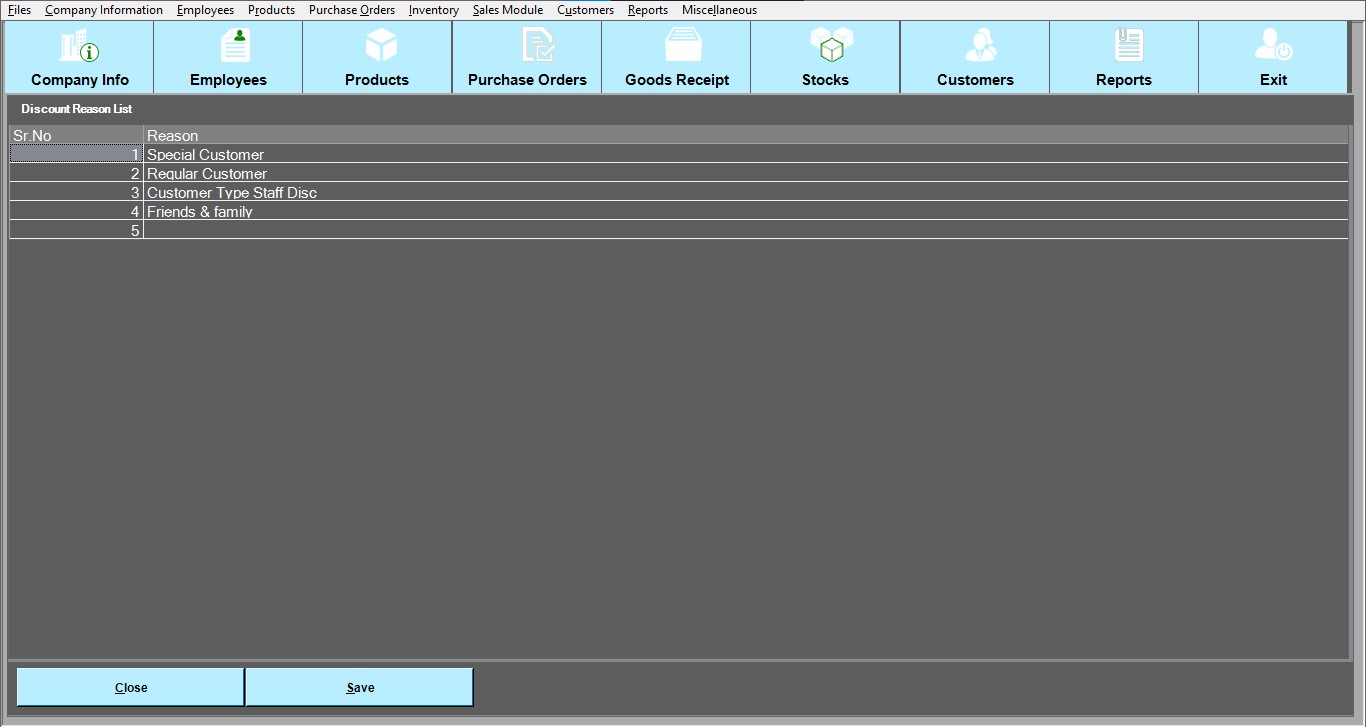Screen dimensions: 1366x727
Task: Open the Company Info toolbar icon
Action: [x=80, y=47]
